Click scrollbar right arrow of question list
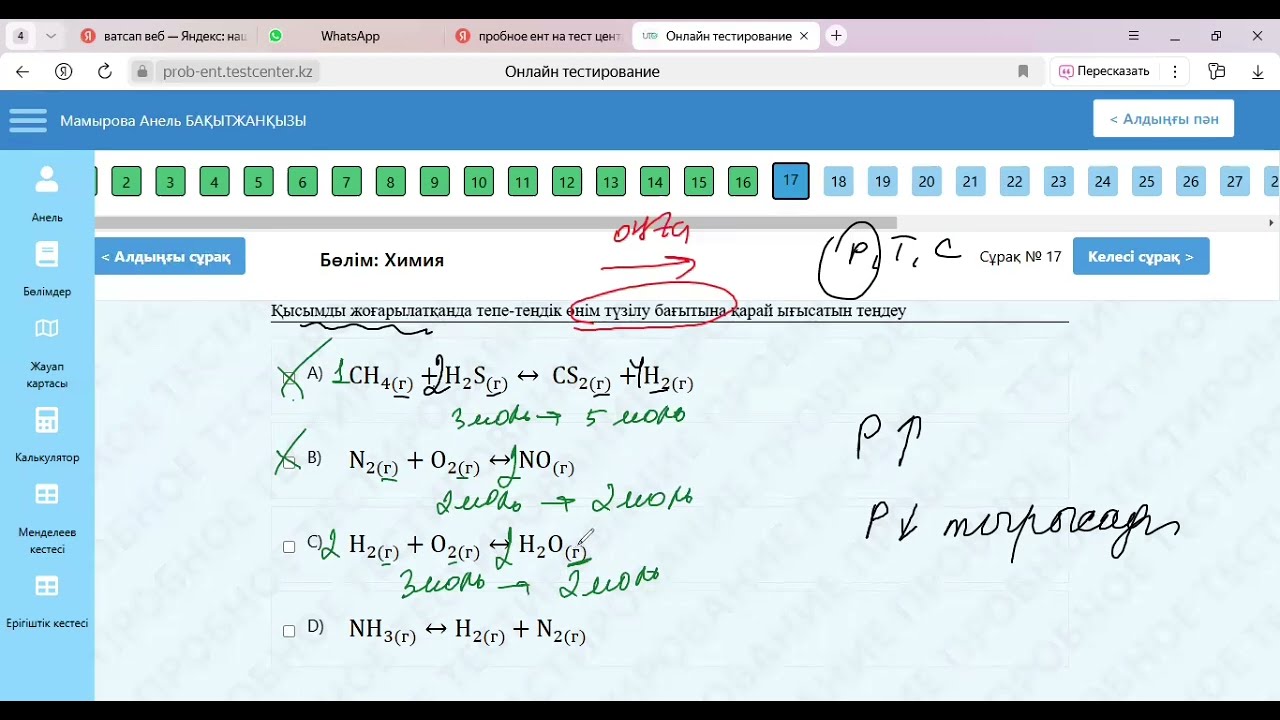The height and width of the screenshot is (720, 1280). point(1271,222)
